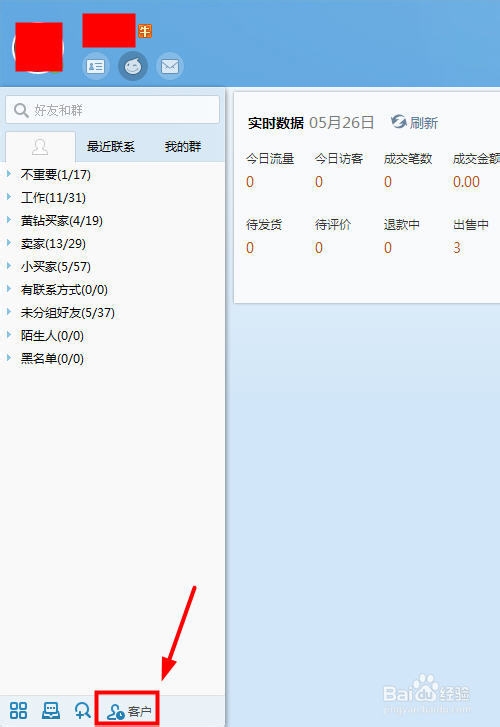The height and width of the screenshot is (727, 500).
Task: Open the four-squares apps icon
Action: pyautogui.click(x=19, y=710)
